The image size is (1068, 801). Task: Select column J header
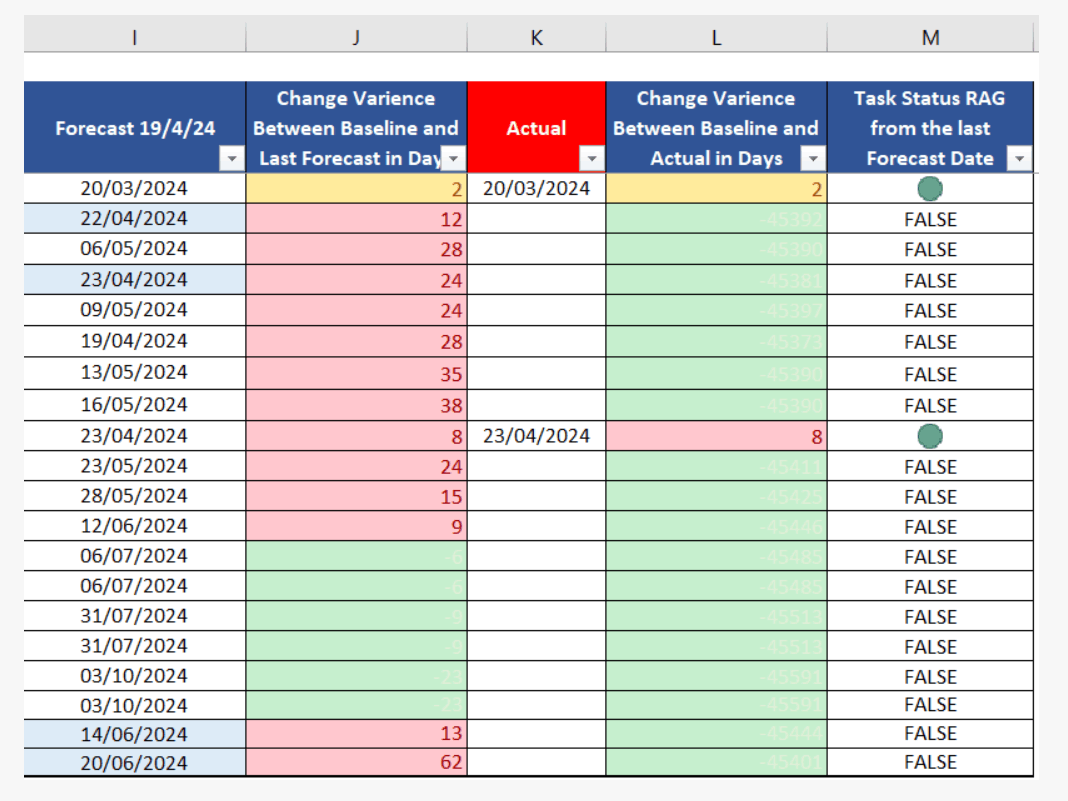click(x=356, y=37)
